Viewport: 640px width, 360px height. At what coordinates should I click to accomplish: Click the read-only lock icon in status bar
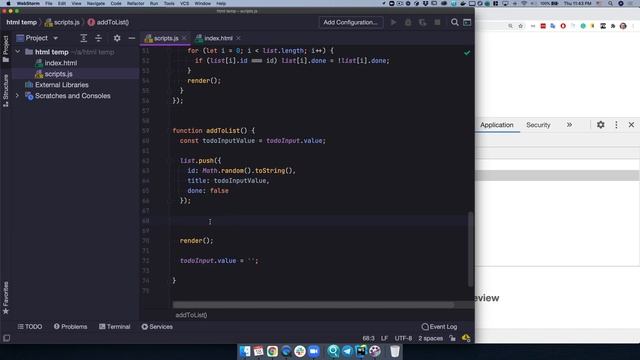tap(452, 338)
